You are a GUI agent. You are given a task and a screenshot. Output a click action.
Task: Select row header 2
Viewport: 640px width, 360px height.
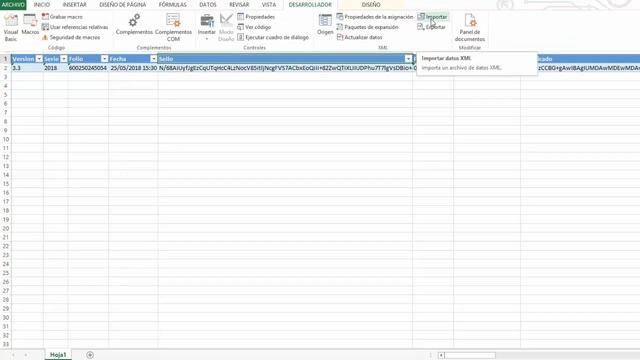coord(6,68)
